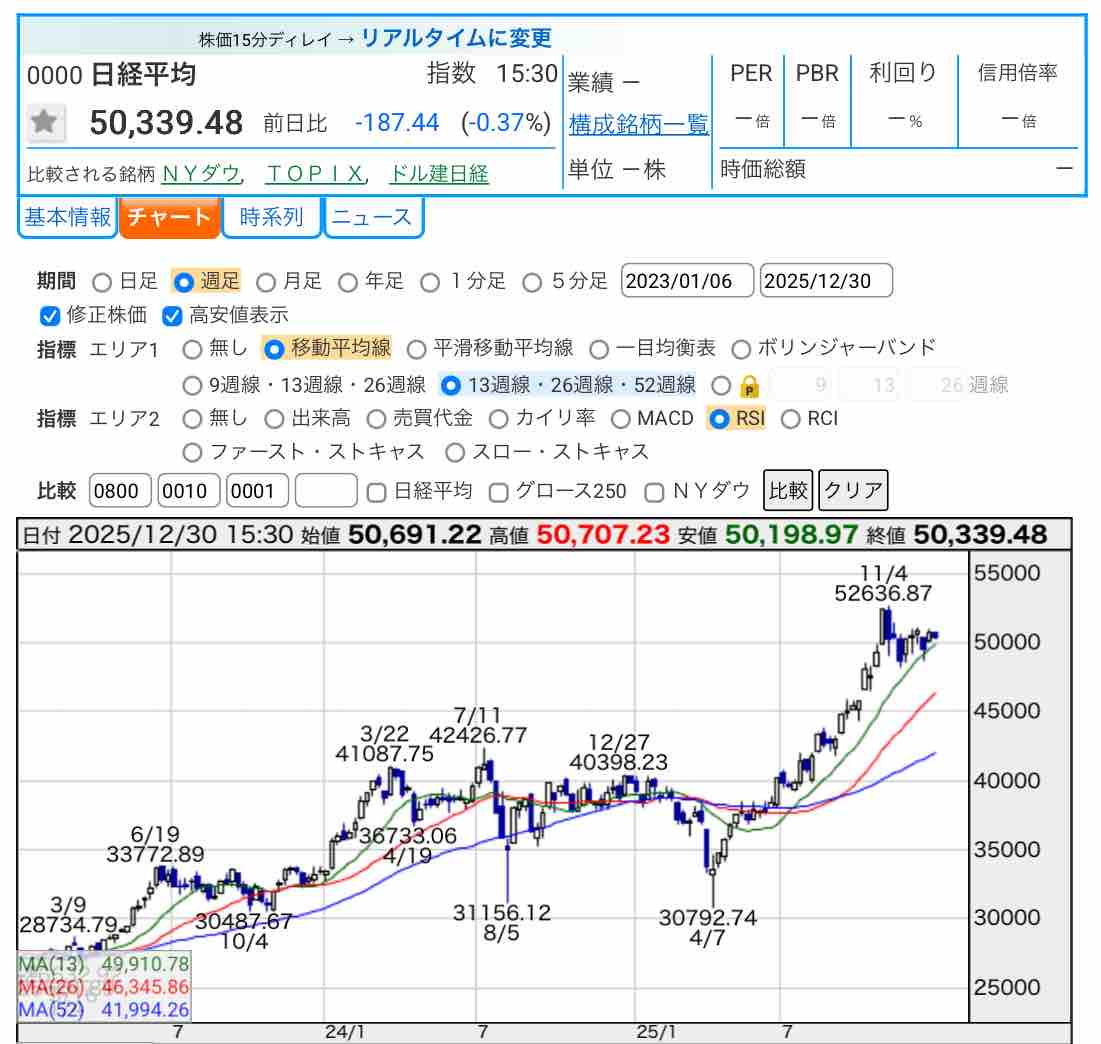Image resolution: width=1101 pixels, height=1044 pixels.
Task: Select MACD for area 2 indicator
Action: pos(620,419)
